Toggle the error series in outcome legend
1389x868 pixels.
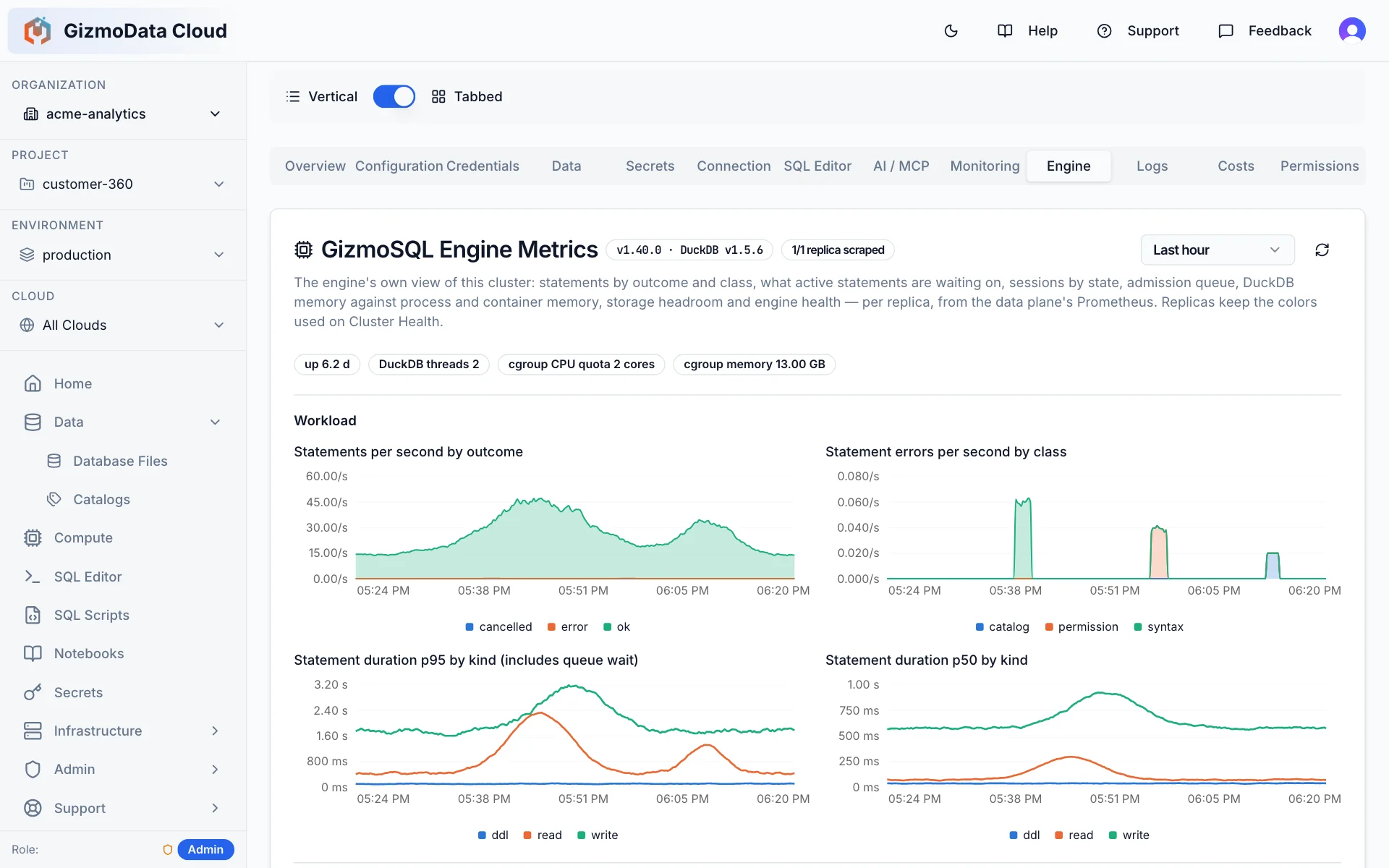click(x=568, y=626)
